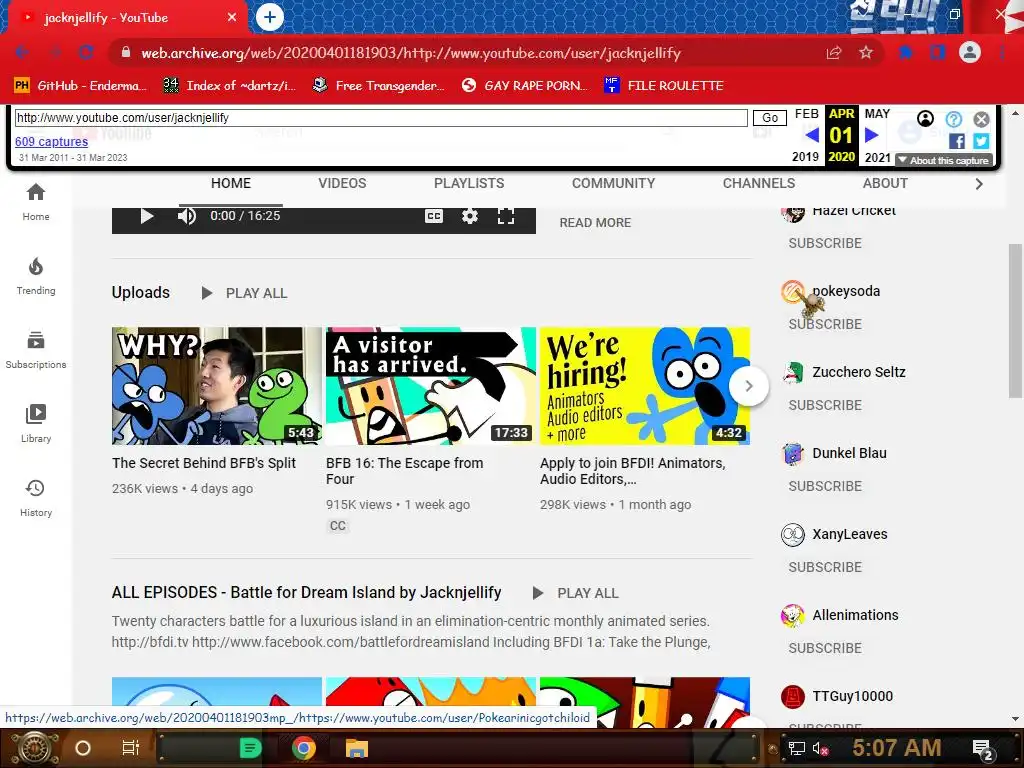Subscribe to Dunkel Blau
The height and width of the screenshot is (768, 1024).
coord(825,487)
